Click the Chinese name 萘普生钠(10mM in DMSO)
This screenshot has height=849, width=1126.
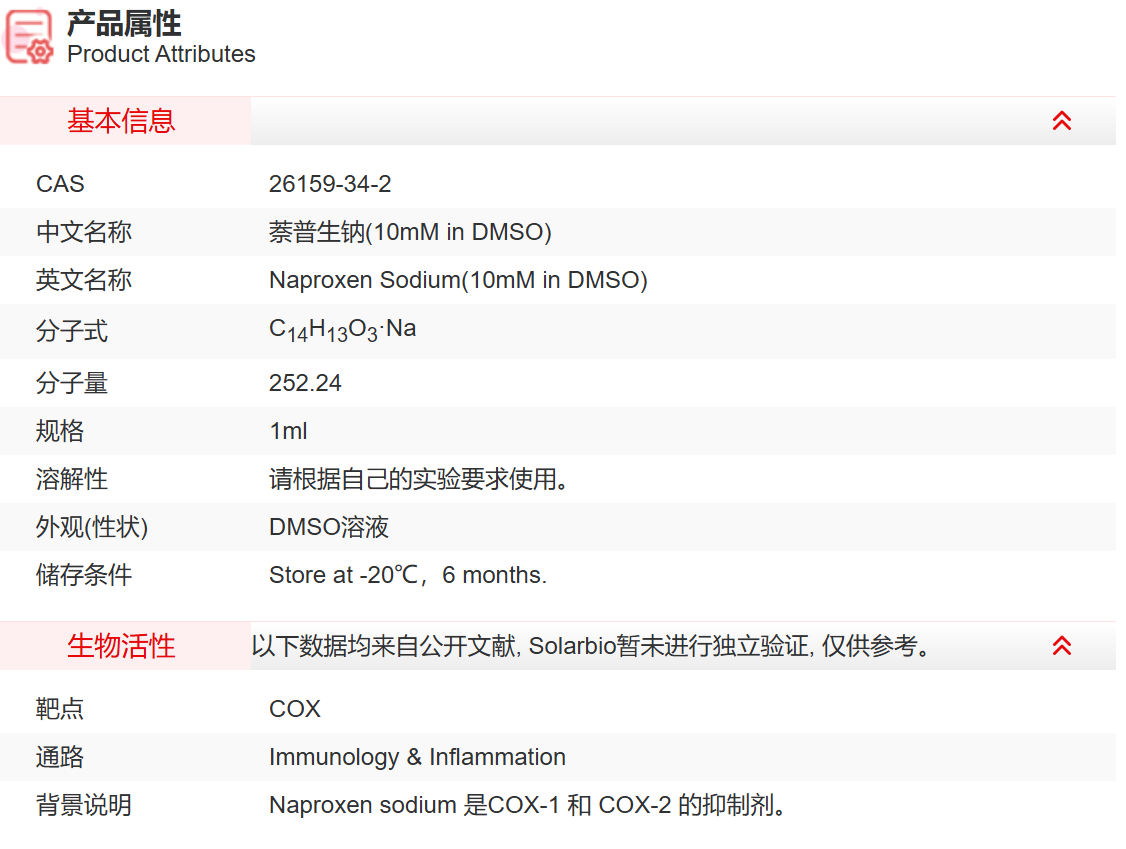(x=410, y=232)
